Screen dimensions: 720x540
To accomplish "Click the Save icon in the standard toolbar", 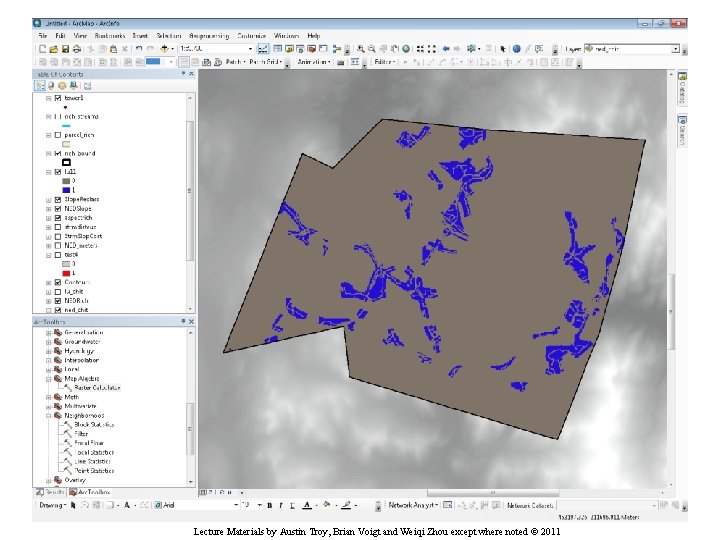I will tap(65, 48).
